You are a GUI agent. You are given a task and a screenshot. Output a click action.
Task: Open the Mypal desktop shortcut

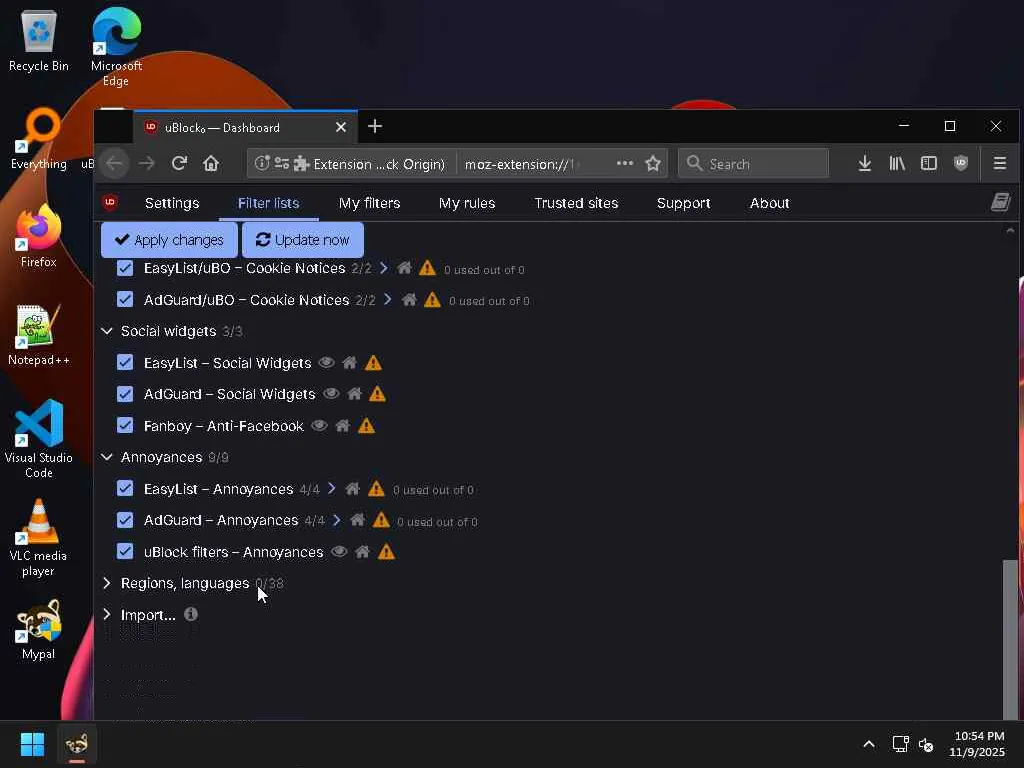[x=39, y=630]
